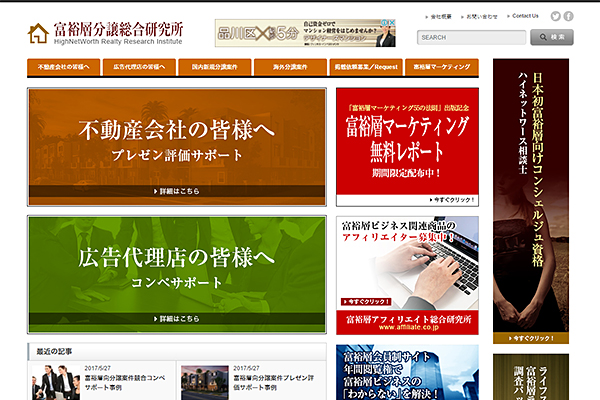Open the affiliate.co.jp keyboard banner
This screenshot has height=400, width=600.
click(x=407, y=274)
